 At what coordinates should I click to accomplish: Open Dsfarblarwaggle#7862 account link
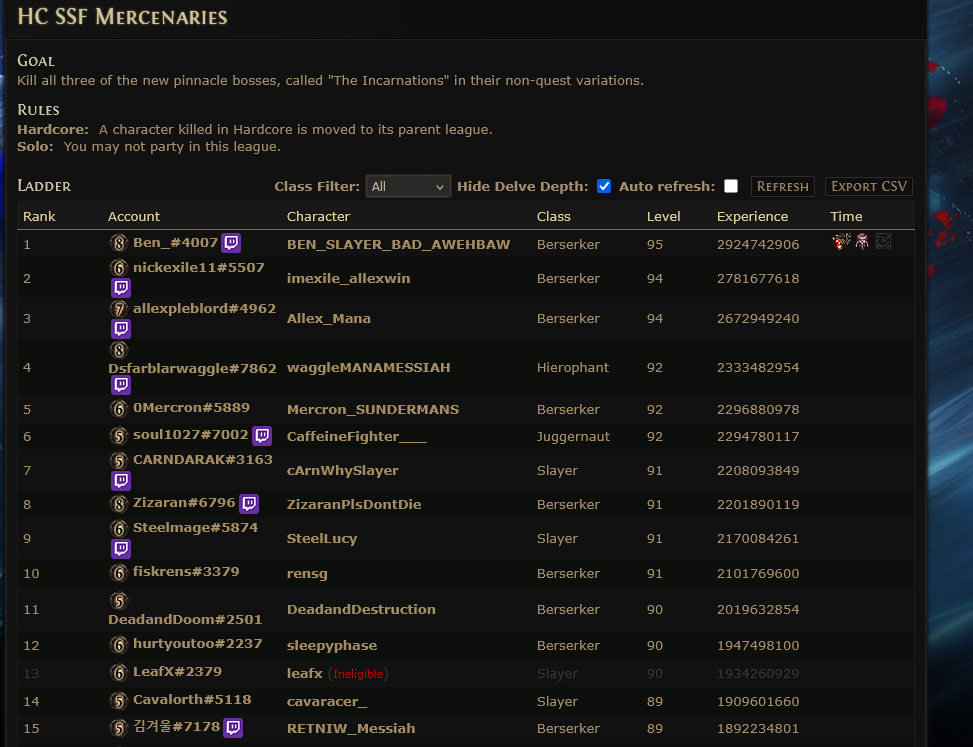point(192,368)
